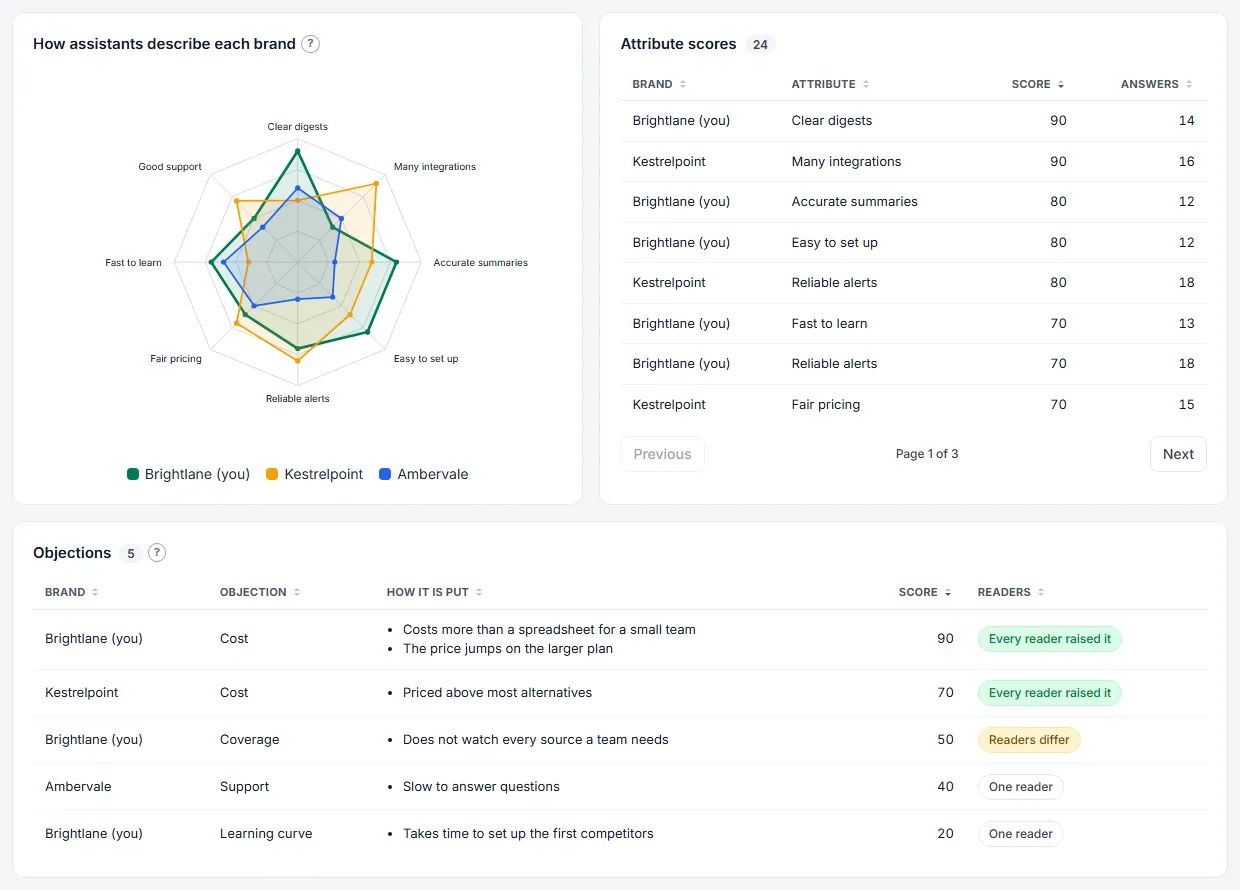Click the How It Is Put sort icon
Image resolution: width=1240 pixels, height=890 pixels.
pos(479,593)
